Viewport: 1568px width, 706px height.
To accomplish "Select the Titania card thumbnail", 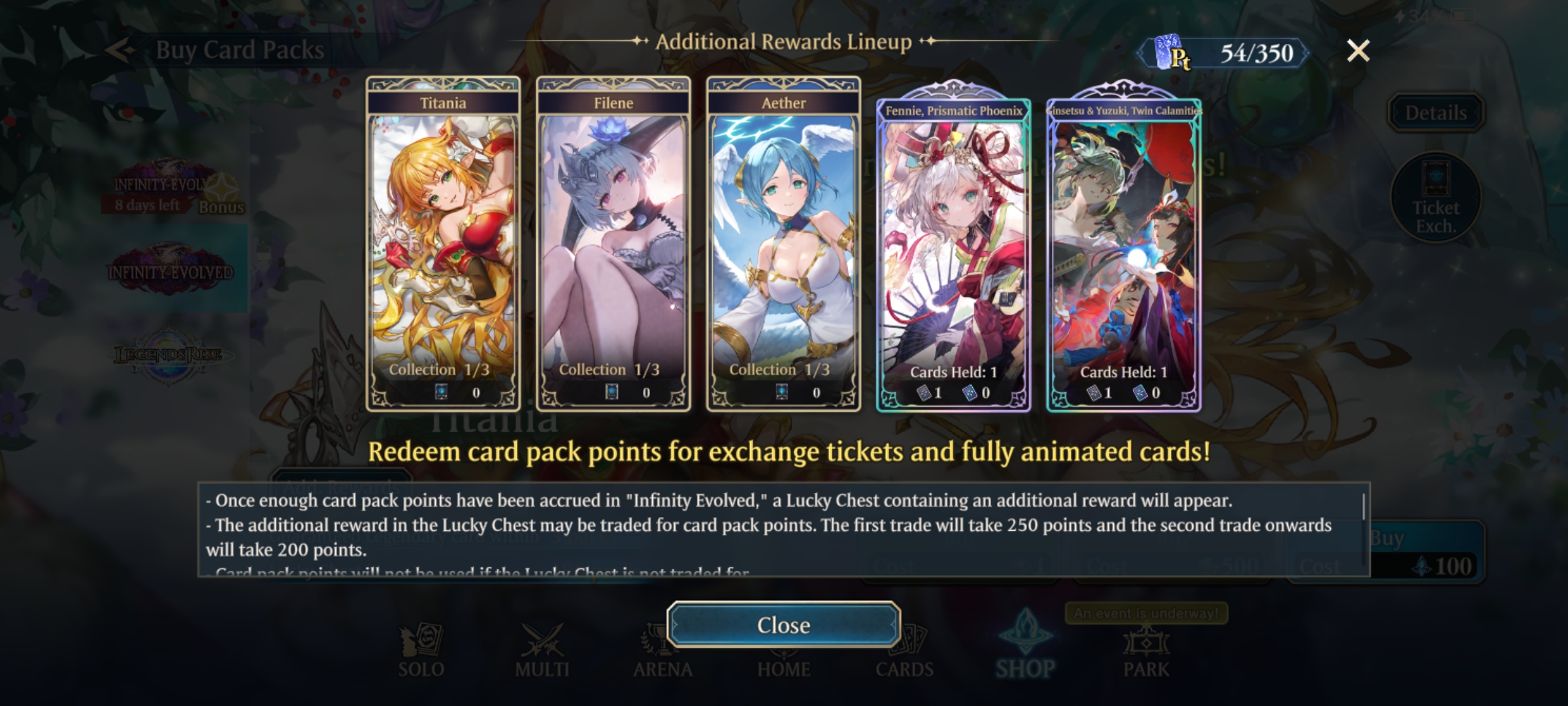I will click(x=443, y=244).
